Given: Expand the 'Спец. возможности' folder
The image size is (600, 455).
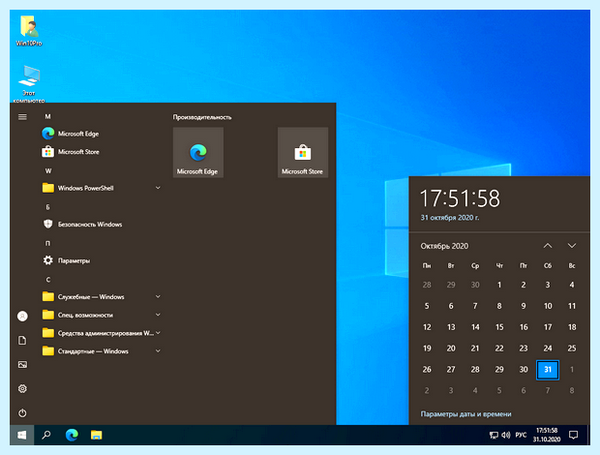Looking at the screenshot, I should pyautogui.click(x=101, y=315).
